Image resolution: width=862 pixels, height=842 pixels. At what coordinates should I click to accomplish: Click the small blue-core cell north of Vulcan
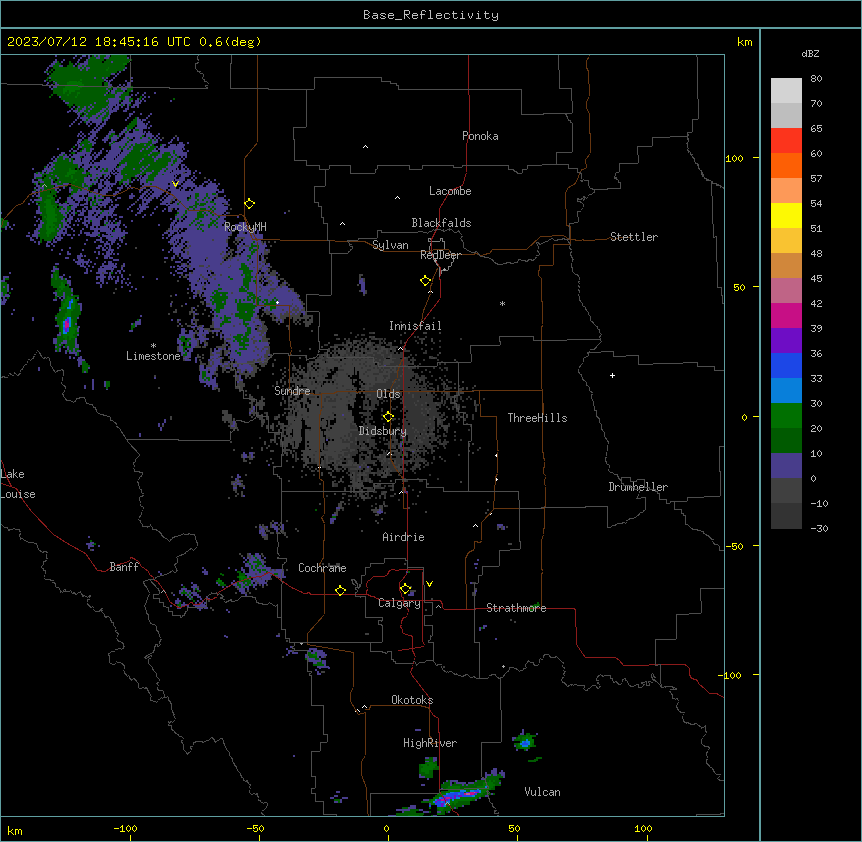tap(525, 743)
